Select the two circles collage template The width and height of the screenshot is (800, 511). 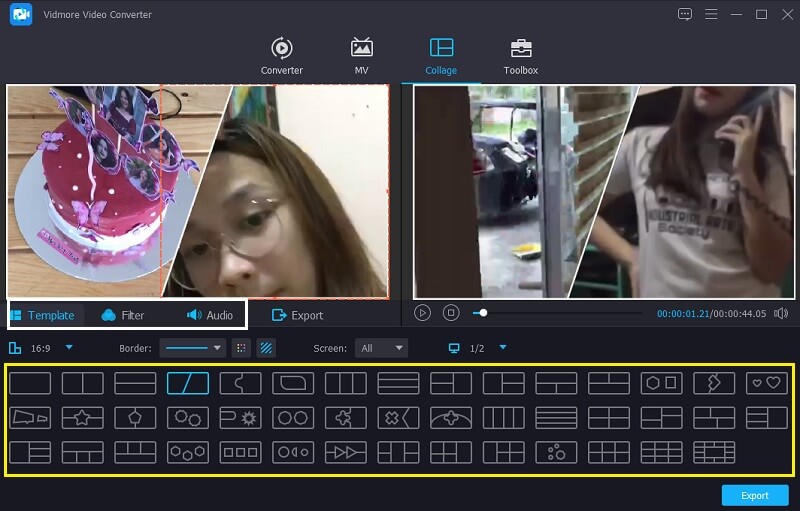coord(293,417)
